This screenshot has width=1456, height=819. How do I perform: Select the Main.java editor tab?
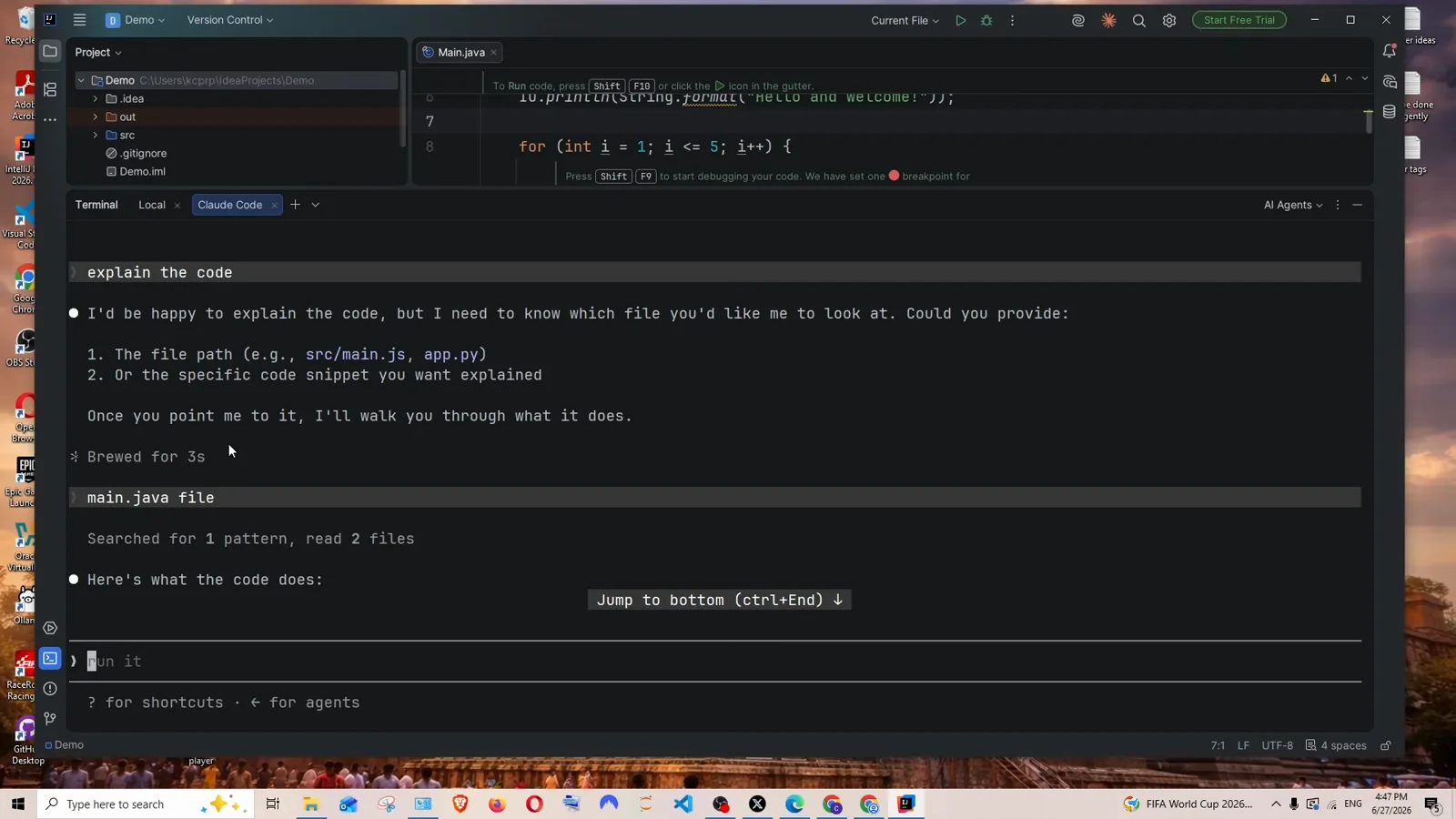(x=460, y=53)
